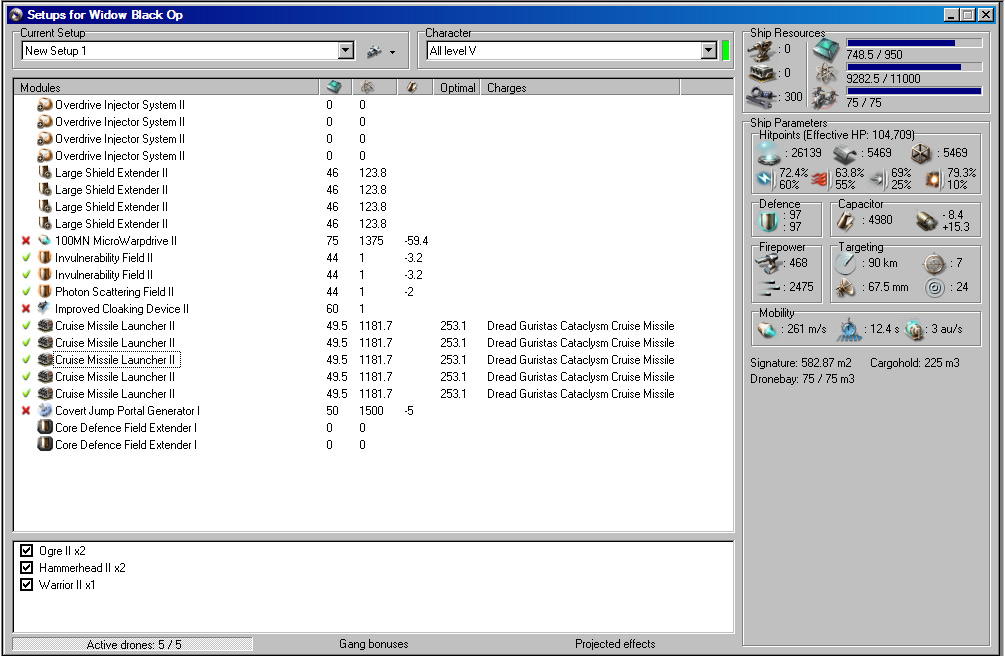This screenshot has height=656, width=1005.
Task: Click the Signature: 582.87 m2 text
Action: [x=801, y=363]
